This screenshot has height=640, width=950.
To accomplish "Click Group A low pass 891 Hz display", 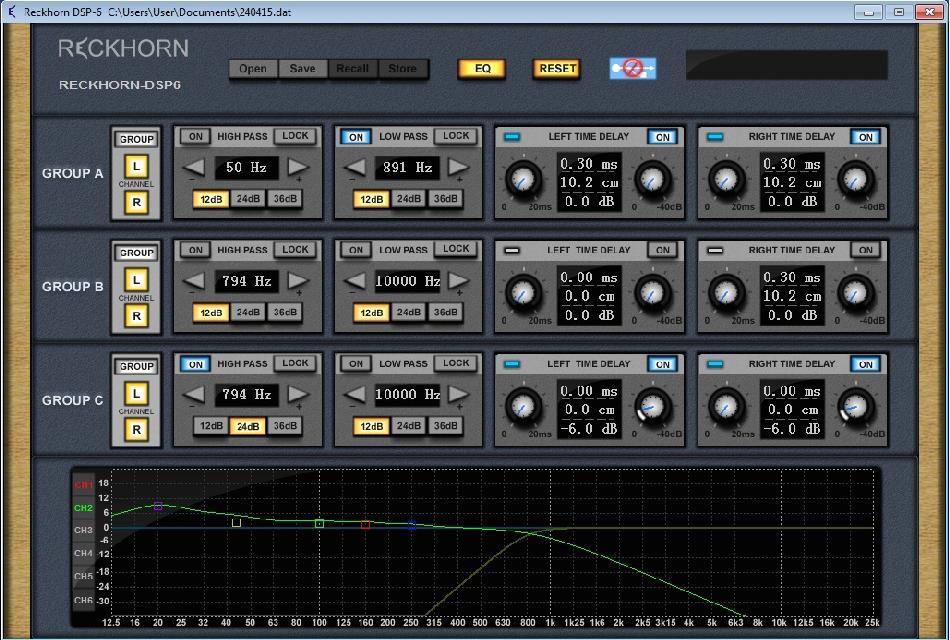I will 407,167.
